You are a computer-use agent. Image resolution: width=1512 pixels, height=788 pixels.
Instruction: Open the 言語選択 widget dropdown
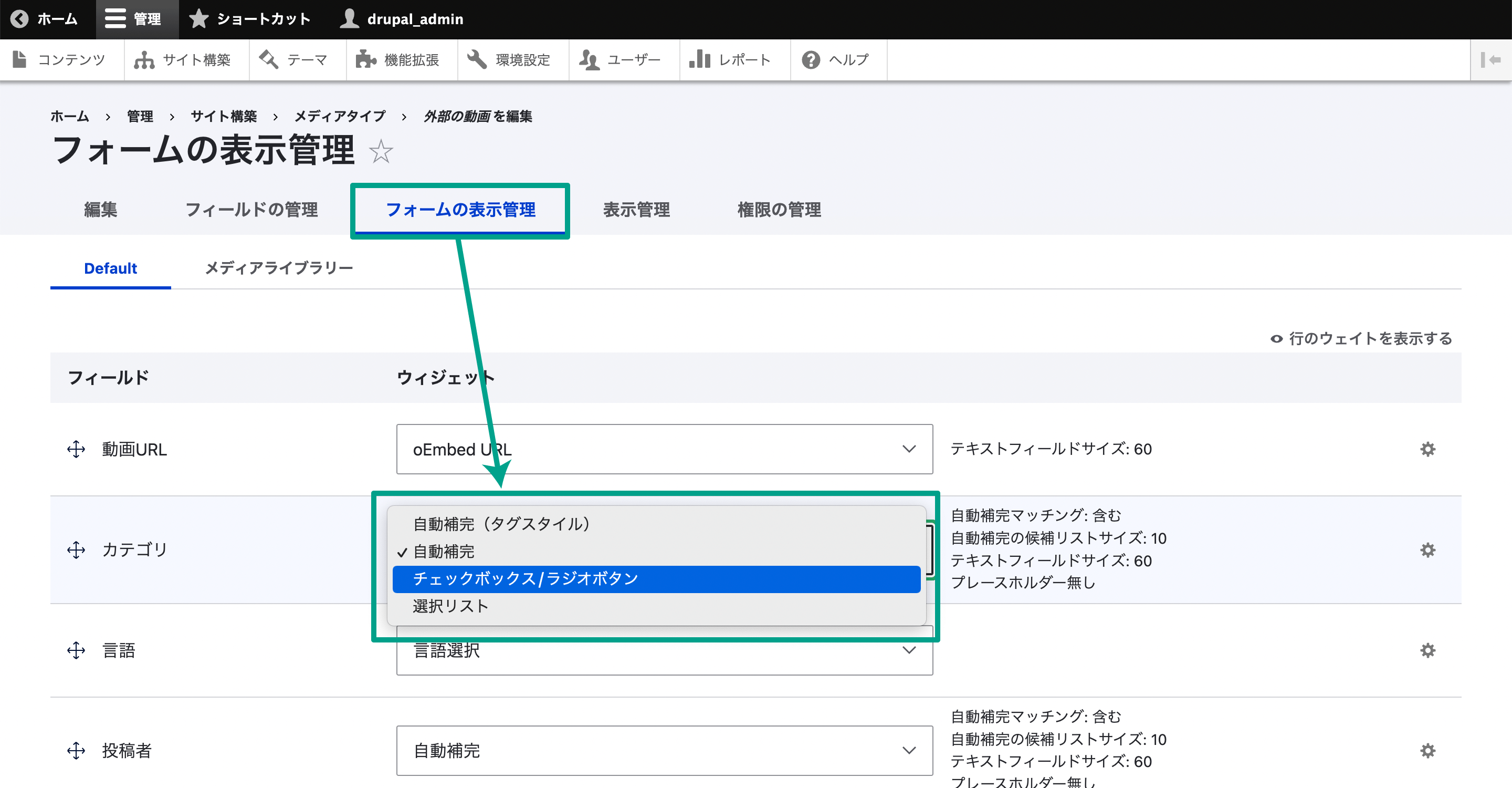click(x=665, y=650)
